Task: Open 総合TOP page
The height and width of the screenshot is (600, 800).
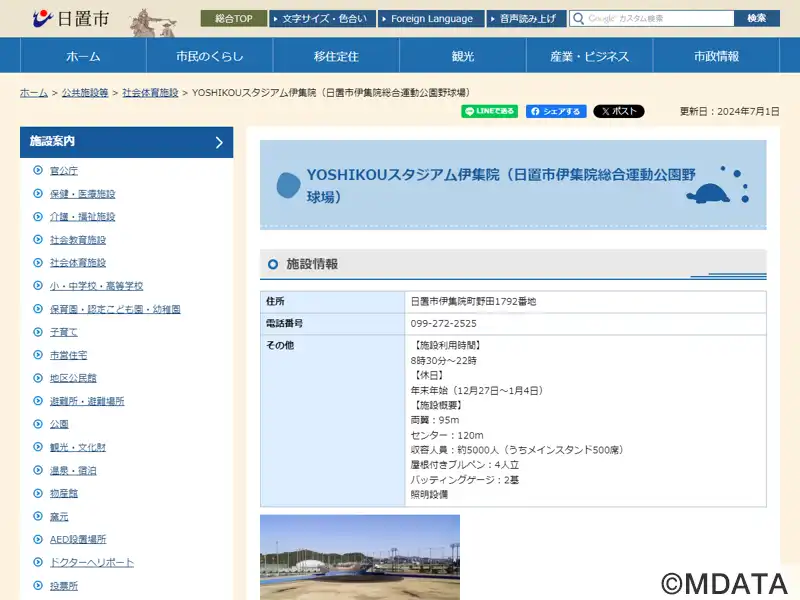Action: click(x=234, y=18)
